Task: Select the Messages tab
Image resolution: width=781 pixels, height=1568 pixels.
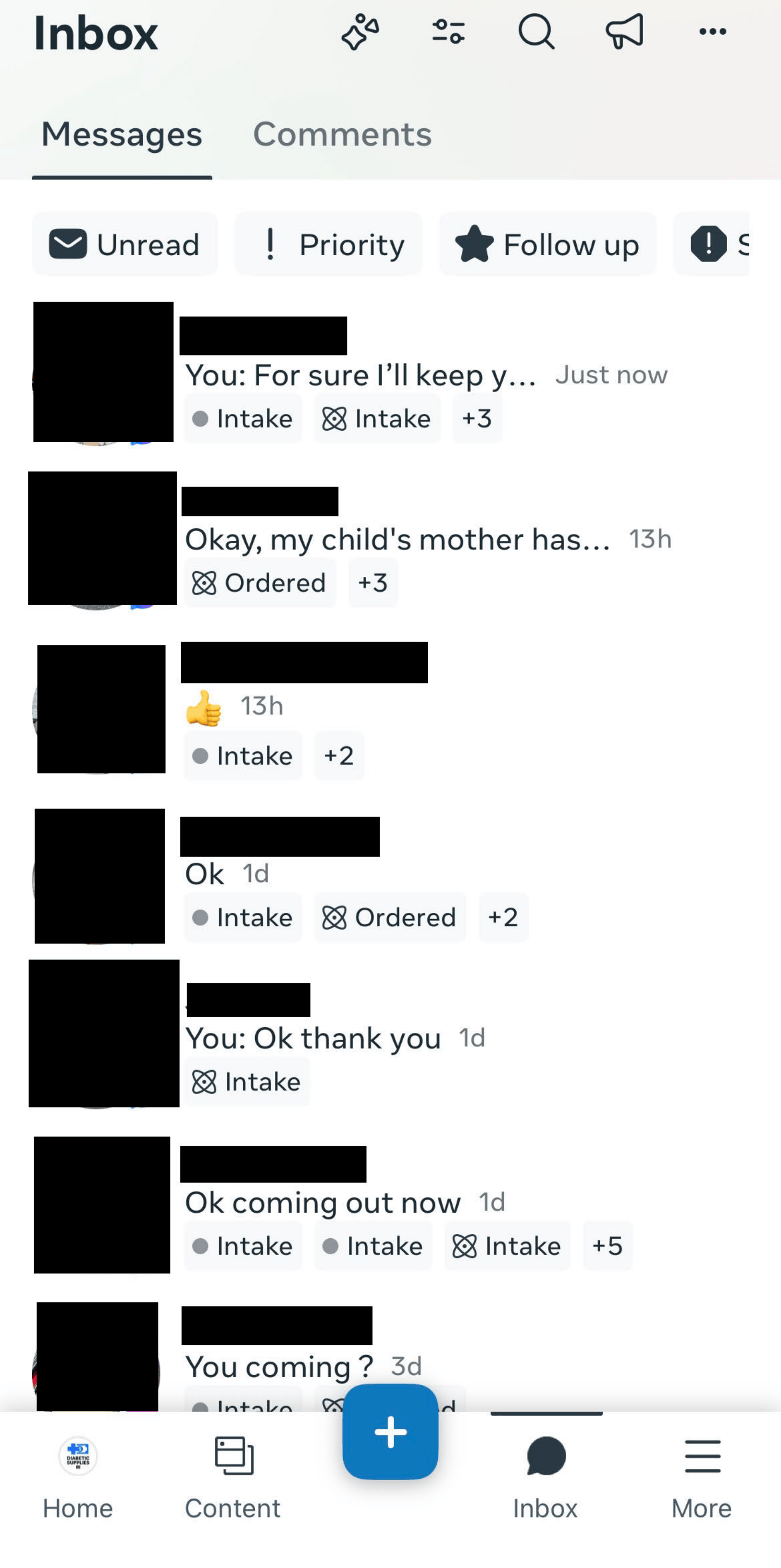Action: 123,135
